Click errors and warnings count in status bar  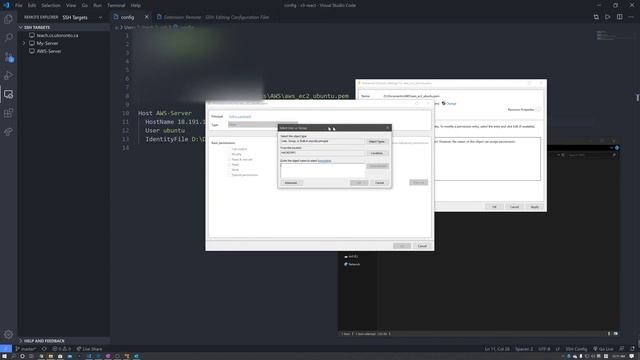pyautogui.click(x=62, y=349)
